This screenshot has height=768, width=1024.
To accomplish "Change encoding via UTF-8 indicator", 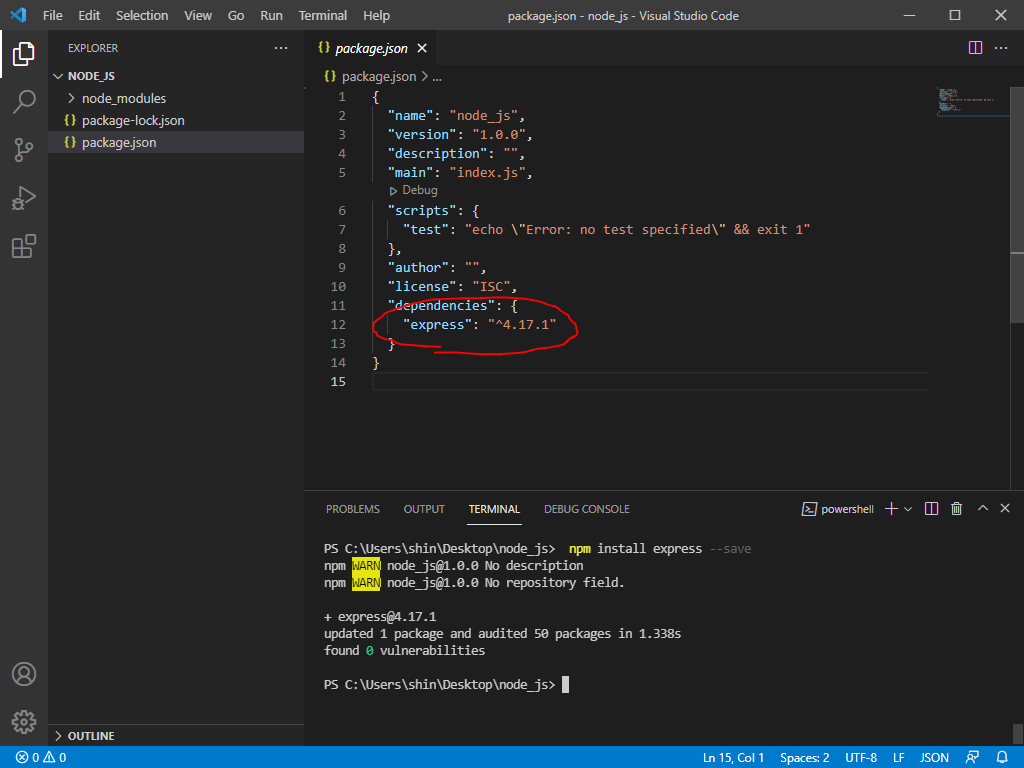I will [861, 758].
